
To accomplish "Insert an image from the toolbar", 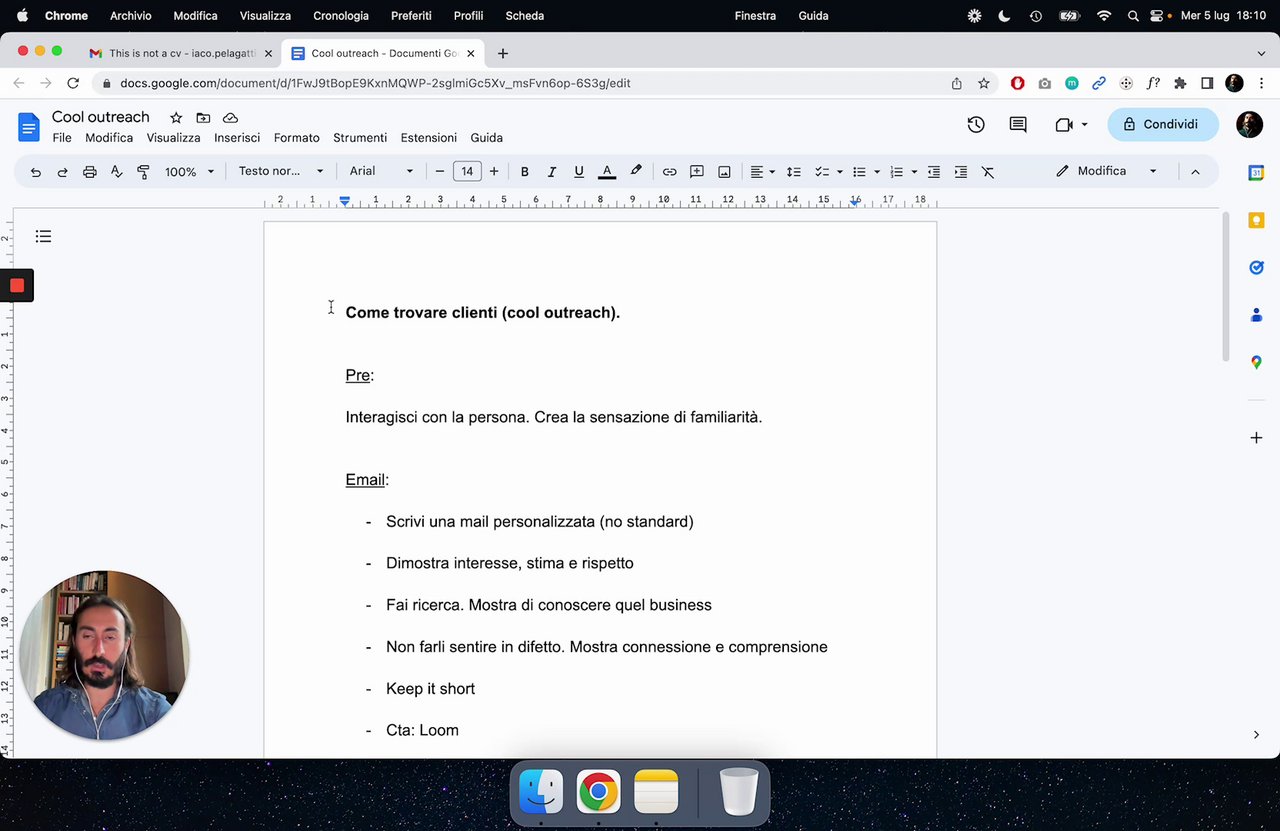I will [x=724, y=172].
